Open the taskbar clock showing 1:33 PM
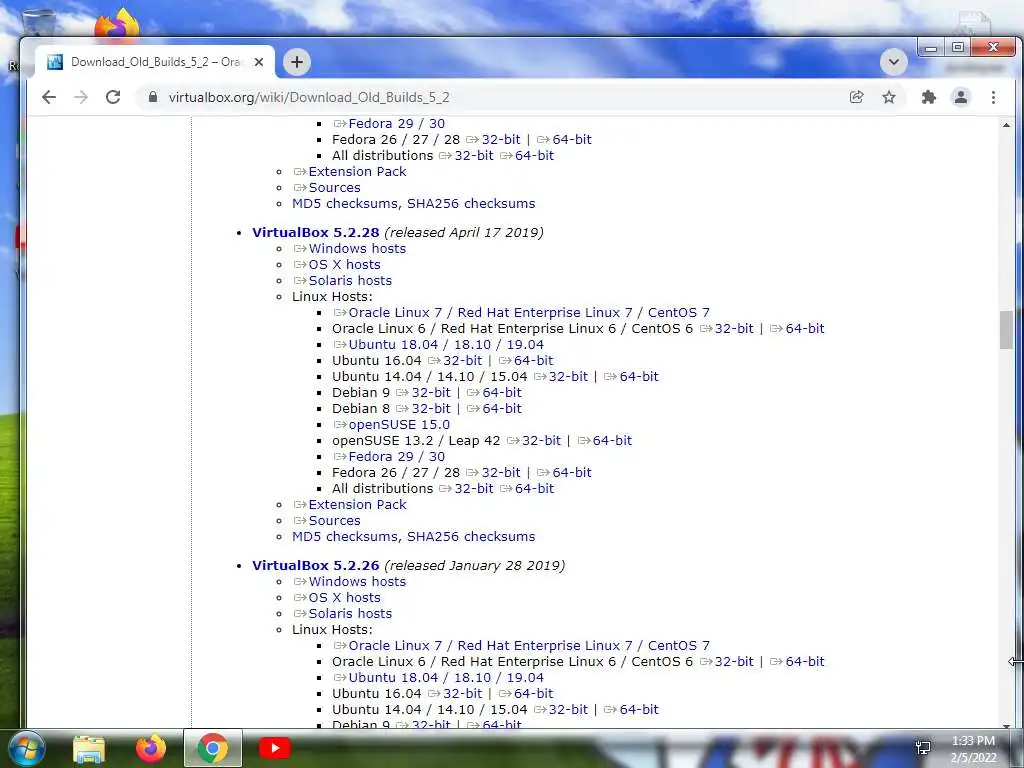Screen dimensions: 1024x768 point(973,749)
